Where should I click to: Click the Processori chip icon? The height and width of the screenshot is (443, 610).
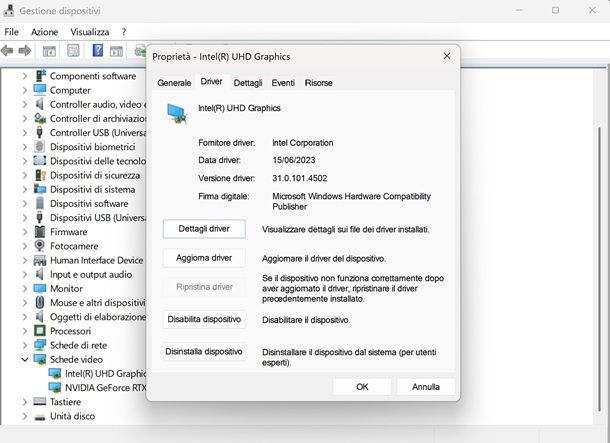point(40,331)
